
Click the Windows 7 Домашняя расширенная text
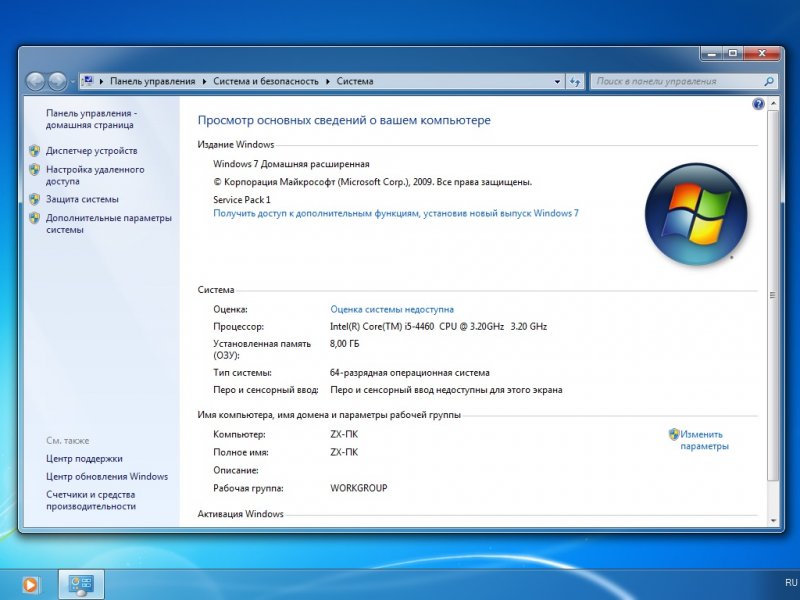click(x=291, y=164)
